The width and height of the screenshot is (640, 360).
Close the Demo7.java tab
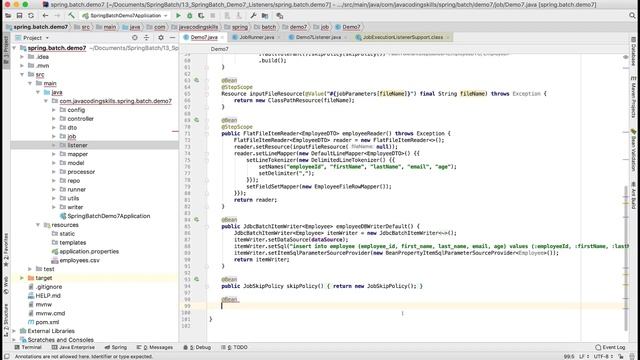click(x=222, y=37)
